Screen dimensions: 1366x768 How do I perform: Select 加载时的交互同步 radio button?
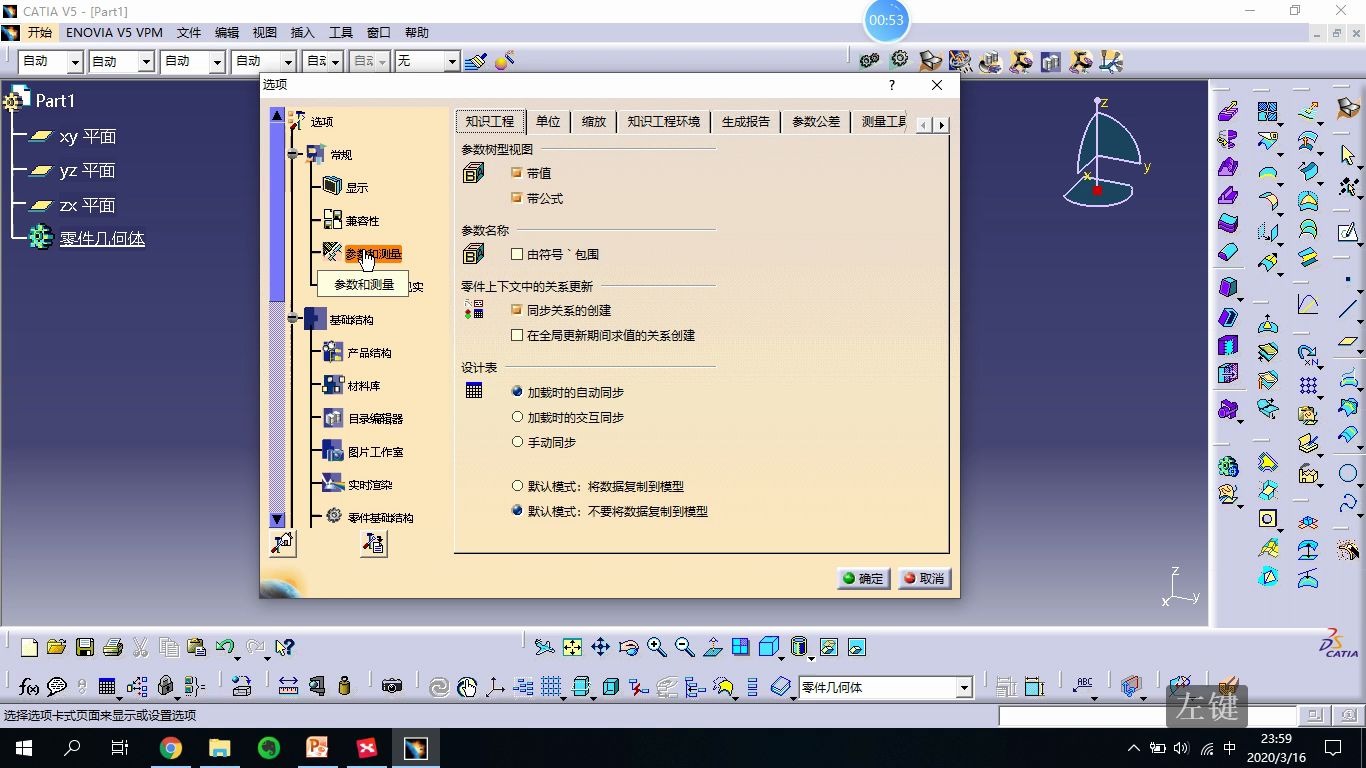coord(517,416)
